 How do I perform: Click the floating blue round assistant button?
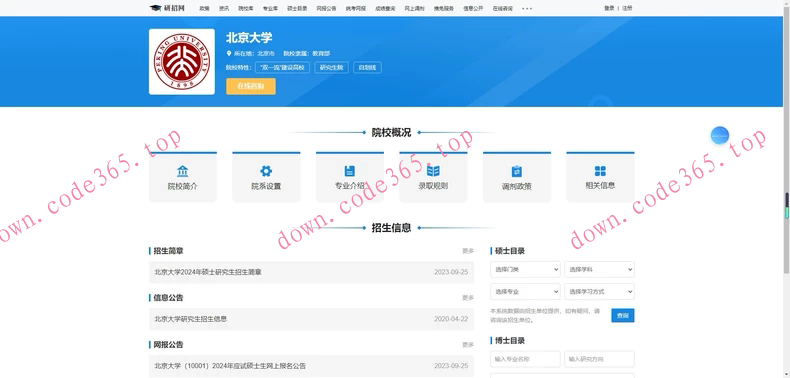719,136
